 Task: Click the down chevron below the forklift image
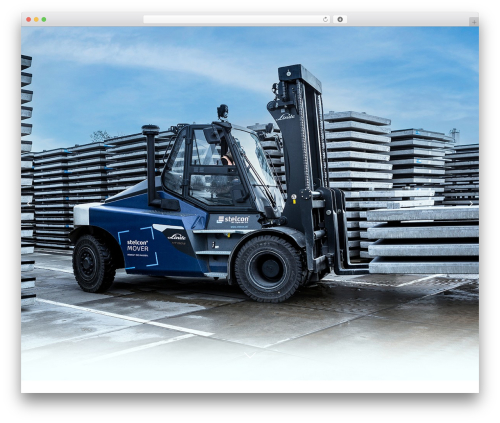[x=250, y=355]
